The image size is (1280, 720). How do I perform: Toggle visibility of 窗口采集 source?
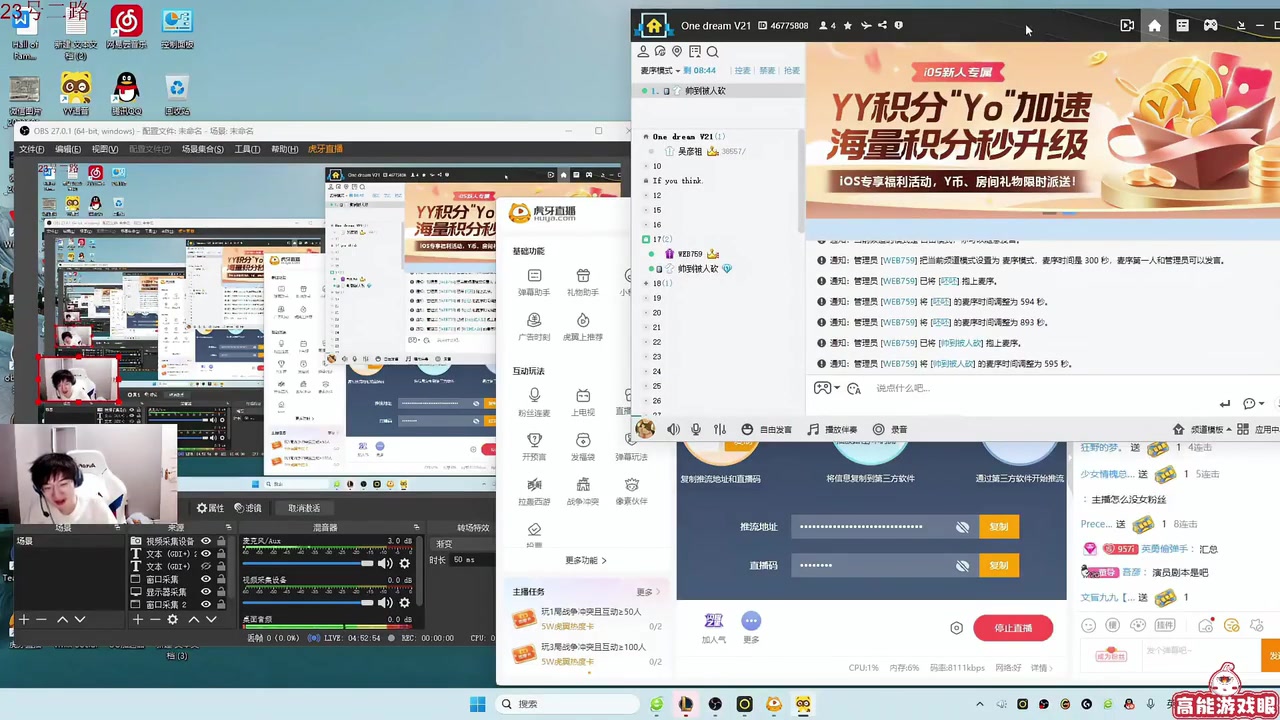point(206,579)
